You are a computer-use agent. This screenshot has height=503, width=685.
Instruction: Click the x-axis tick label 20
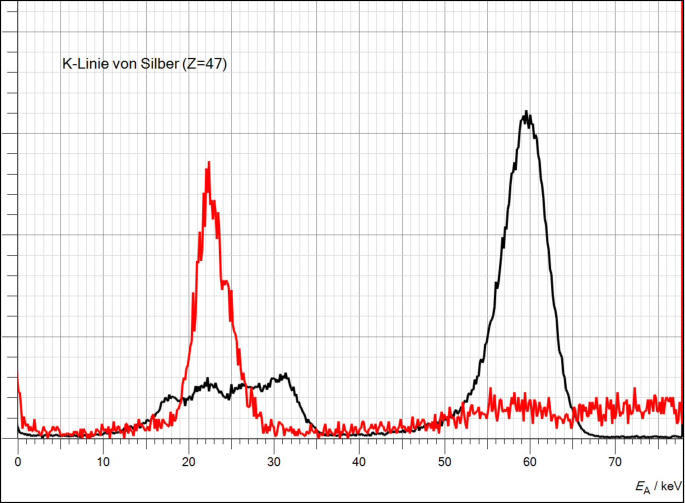(189, 462)
